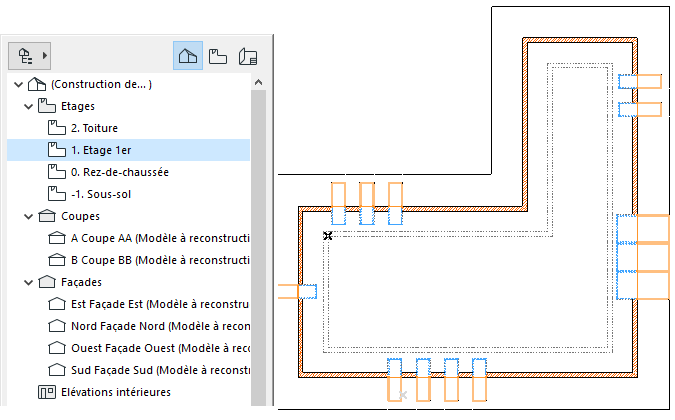Click the B Coupe BB section icon
The image size is (675, 420).
(57, 260)
